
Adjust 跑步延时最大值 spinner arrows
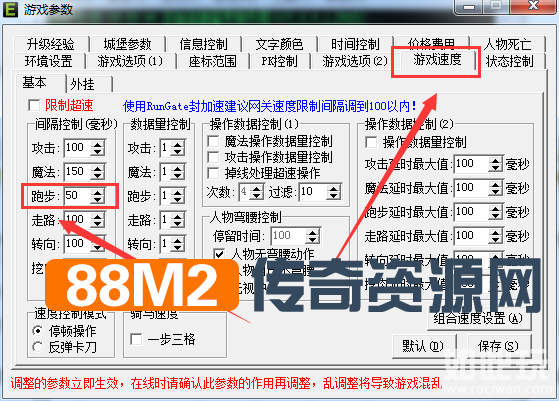click(x=496, y=212)
